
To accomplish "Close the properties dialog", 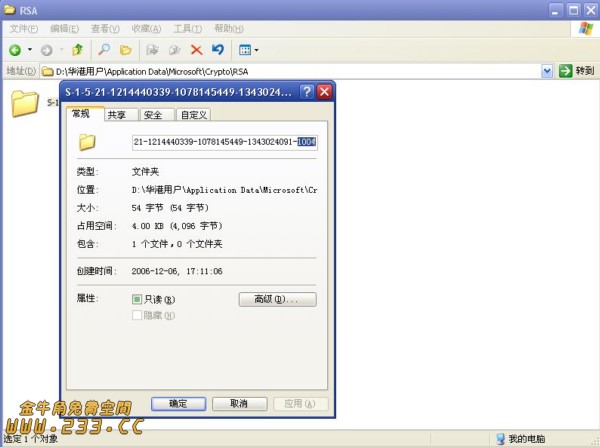I will click(x=324, y=92).
